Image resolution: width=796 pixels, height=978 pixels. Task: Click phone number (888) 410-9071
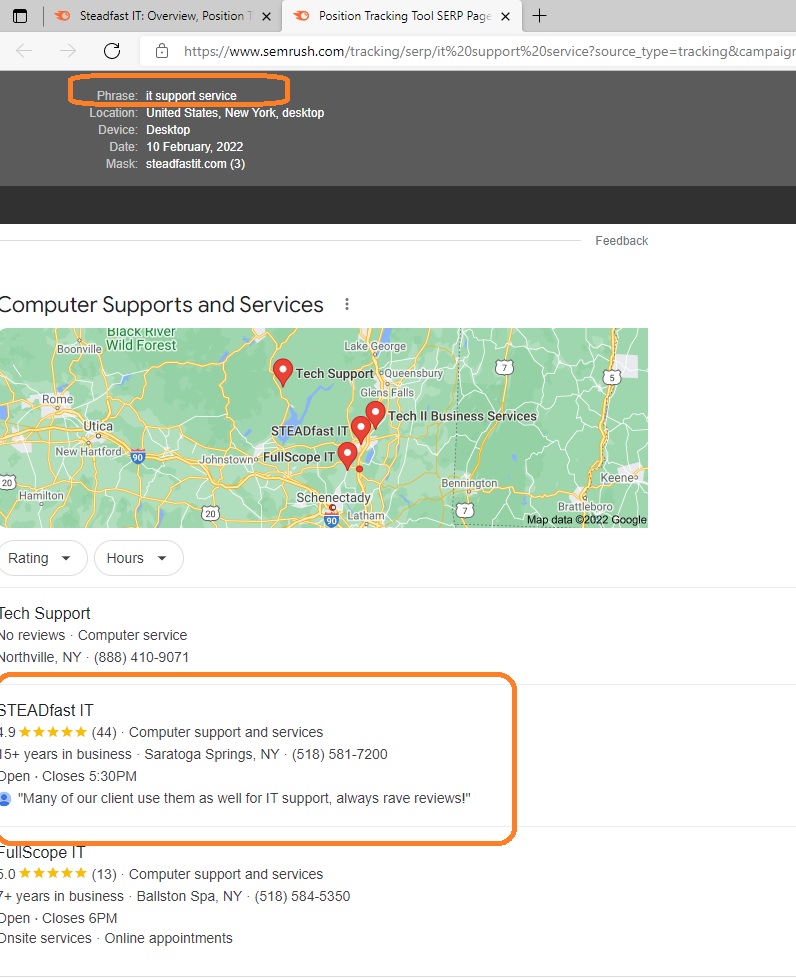click(x=141, y=657)
